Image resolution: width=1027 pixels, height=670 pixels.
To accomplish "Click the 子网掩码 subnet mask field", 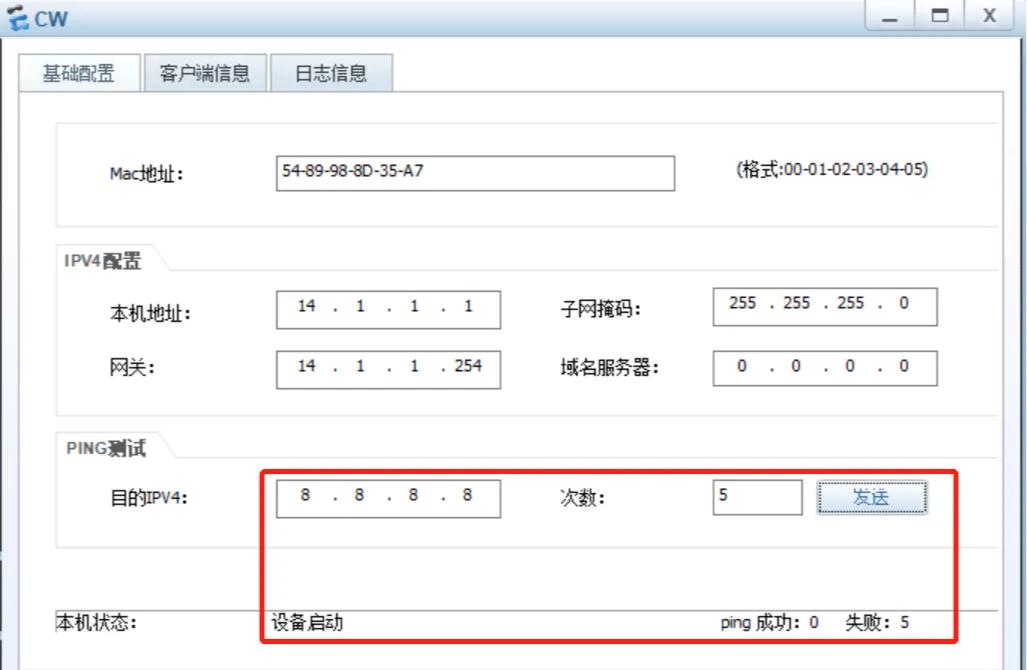I will pos(823,305).
